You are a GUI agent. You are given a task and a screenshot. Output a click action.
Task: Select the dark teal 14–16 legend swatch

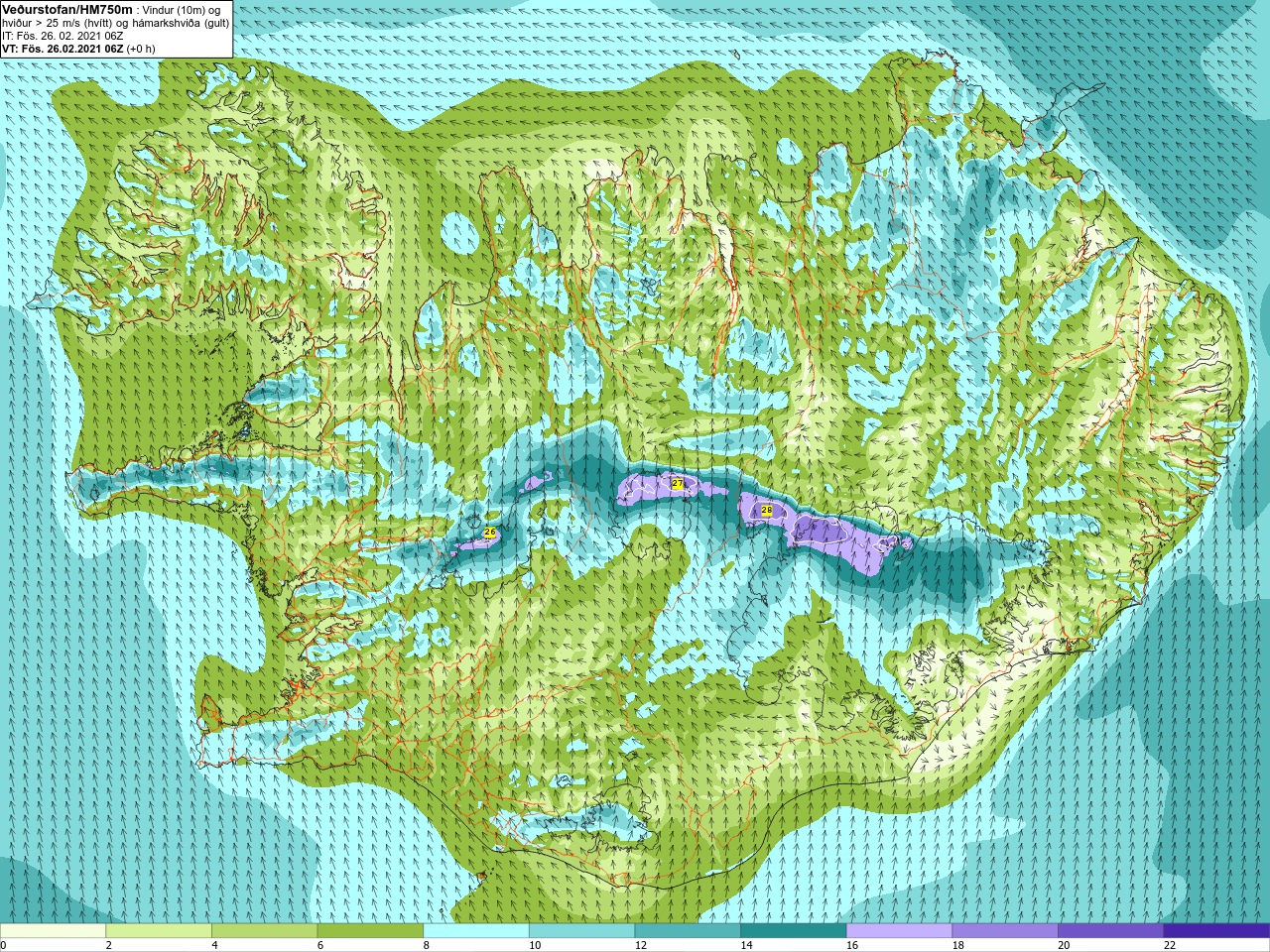[794, 931]
